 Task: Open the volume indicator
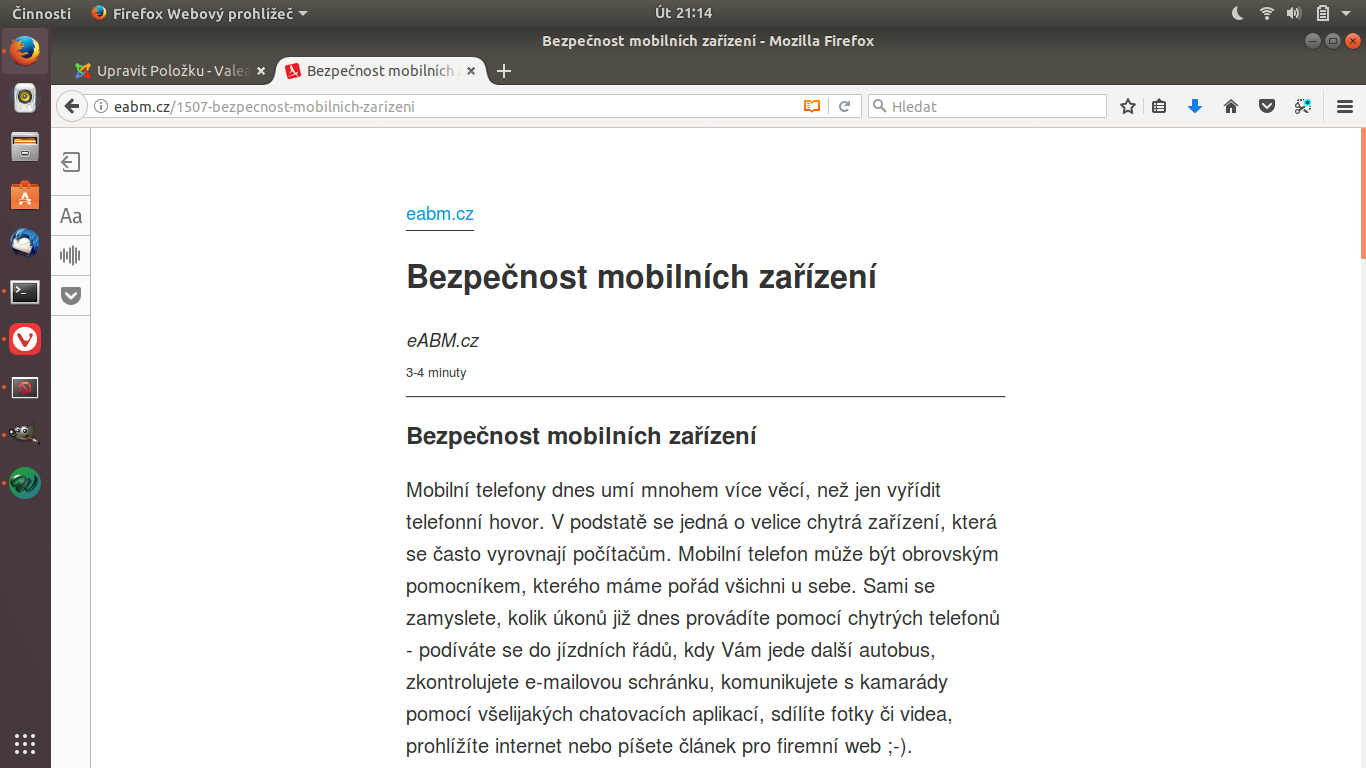tap(1294, 13)
